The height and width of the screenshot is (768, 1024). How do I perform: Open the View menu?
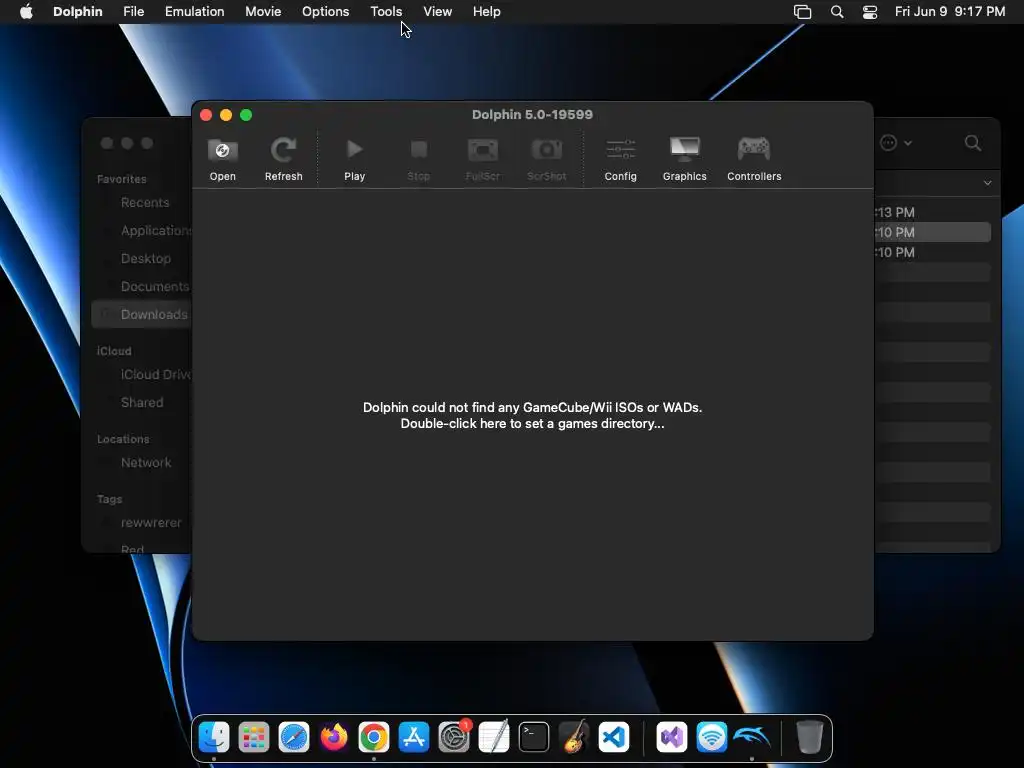[438, 12]
